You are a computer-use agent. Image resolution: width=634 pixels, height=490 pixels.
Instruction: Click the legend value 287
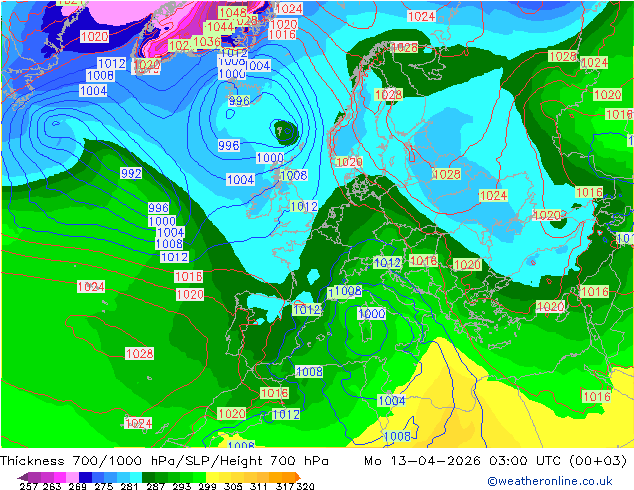click(155, 486)
